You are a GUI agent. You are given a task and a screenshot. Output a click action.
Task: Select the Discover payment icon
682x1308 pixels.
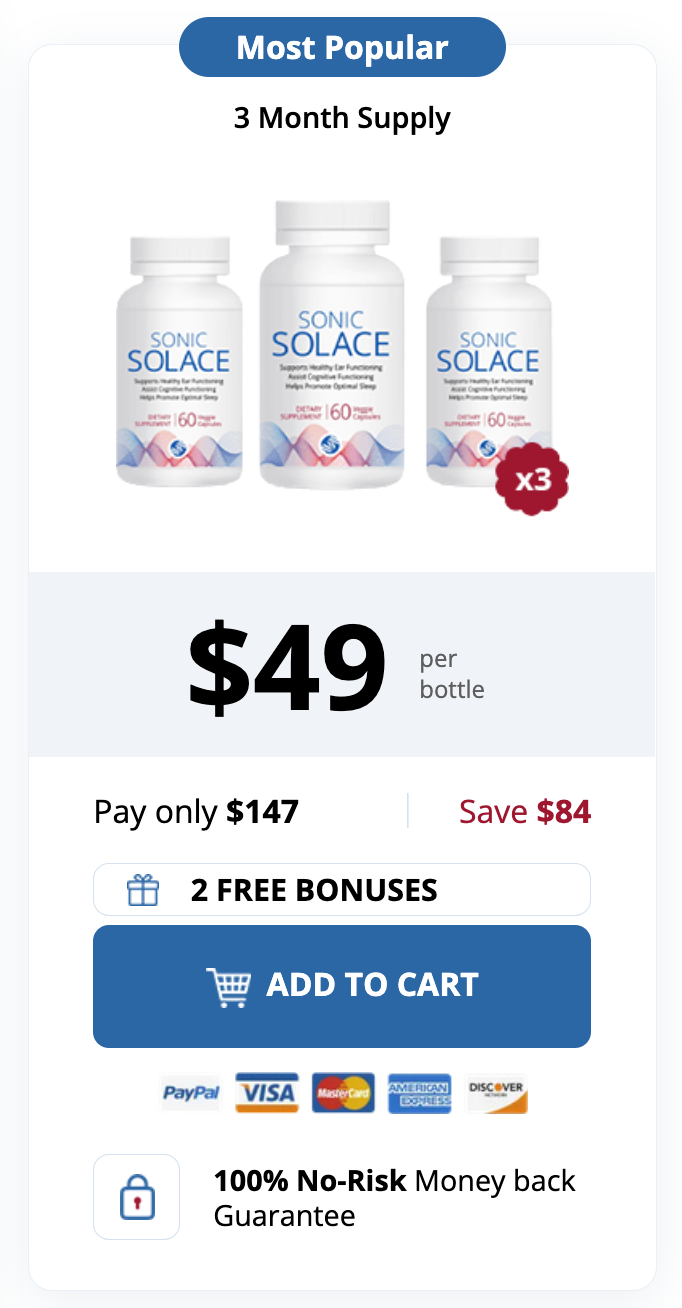[496, 1092]
